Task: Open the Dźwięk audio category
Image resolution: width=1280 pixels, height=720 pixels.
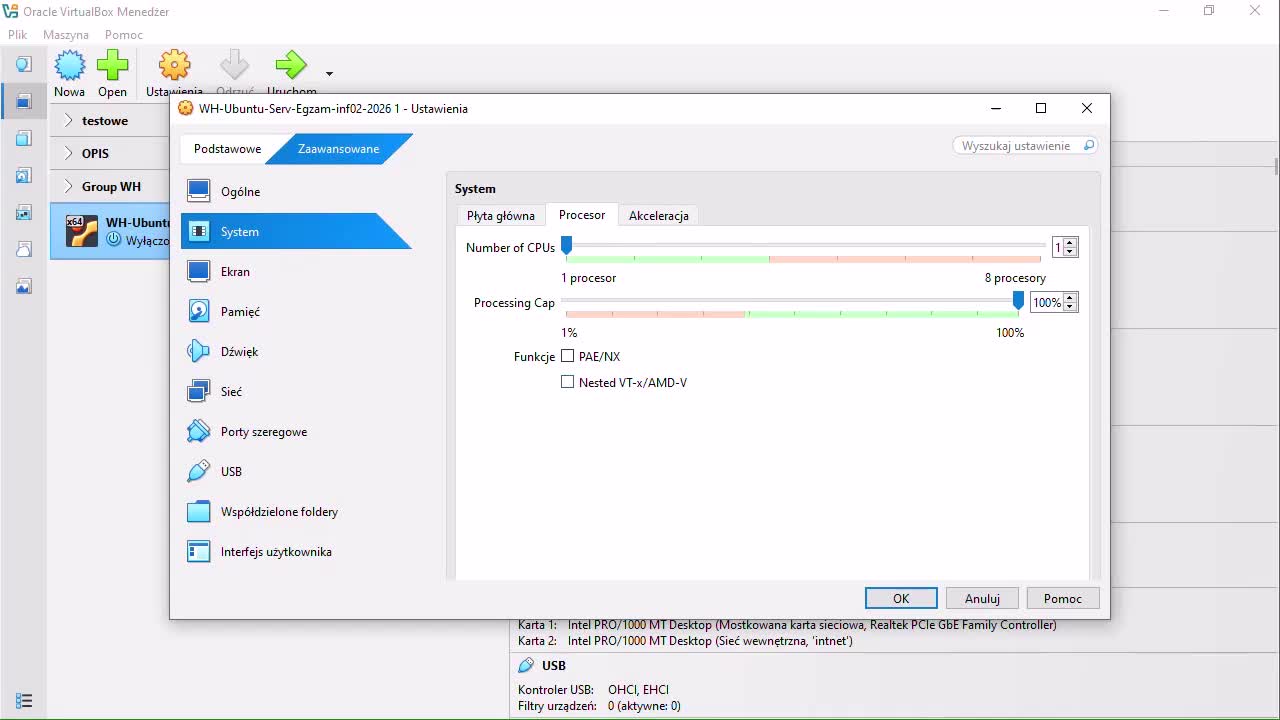Action: click(296, 352)
